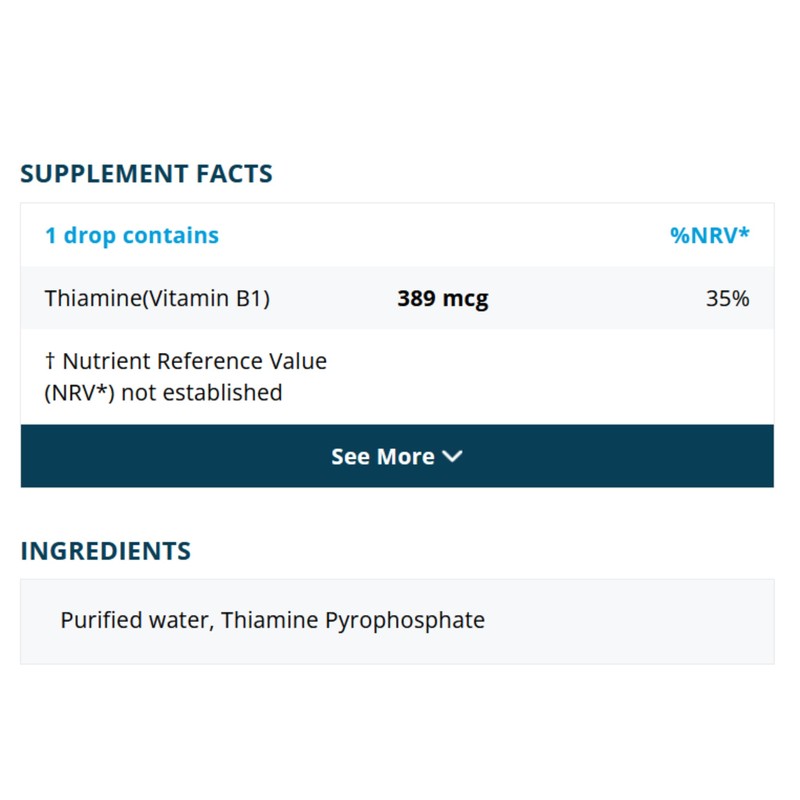Click the SUPPLEMENT FACTS heading
This screenshot has width=800, height=800.
146,173
